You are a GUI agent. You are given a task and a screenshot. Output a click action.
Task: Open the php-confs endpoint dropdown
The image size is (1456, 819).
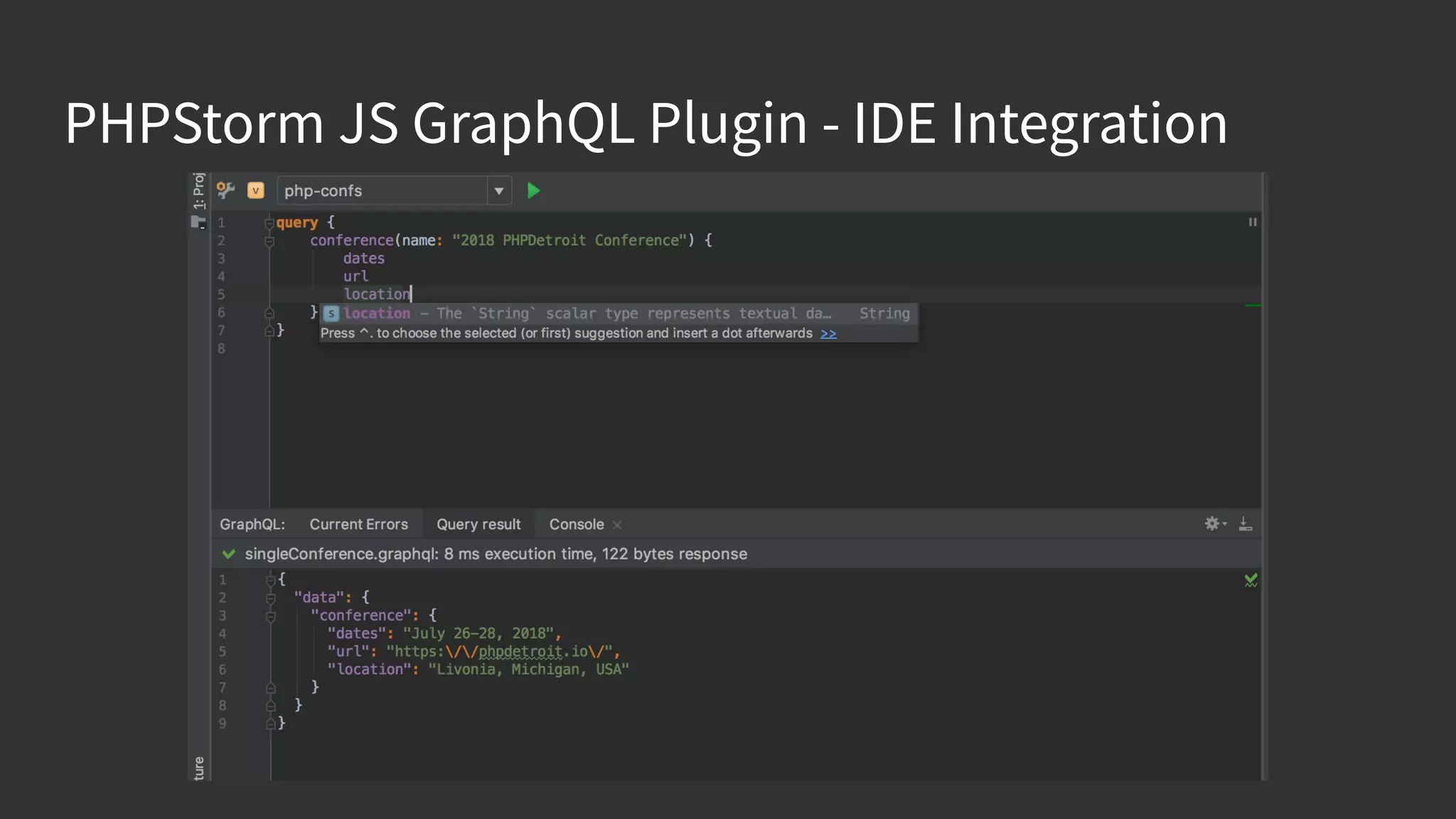point(499,191)
